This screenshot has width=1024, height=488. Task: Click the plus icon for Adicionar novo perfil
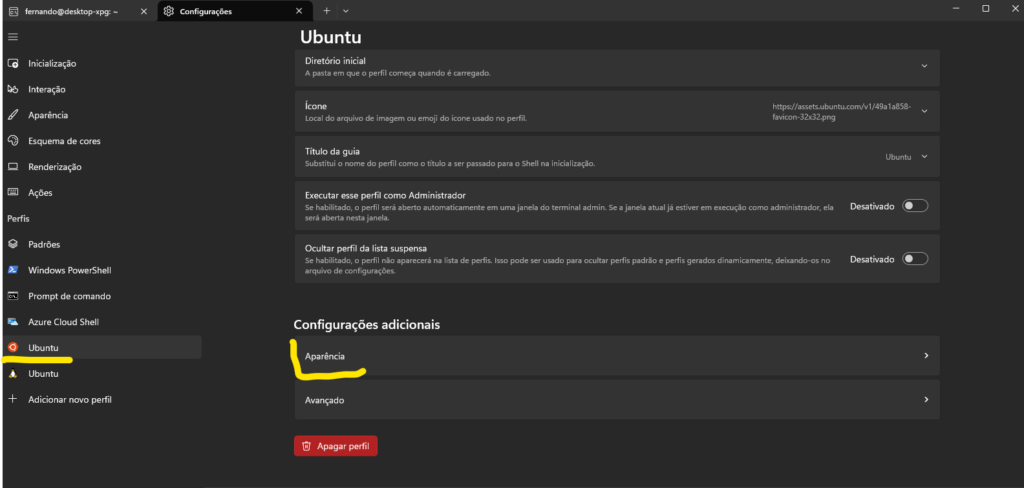12,399
